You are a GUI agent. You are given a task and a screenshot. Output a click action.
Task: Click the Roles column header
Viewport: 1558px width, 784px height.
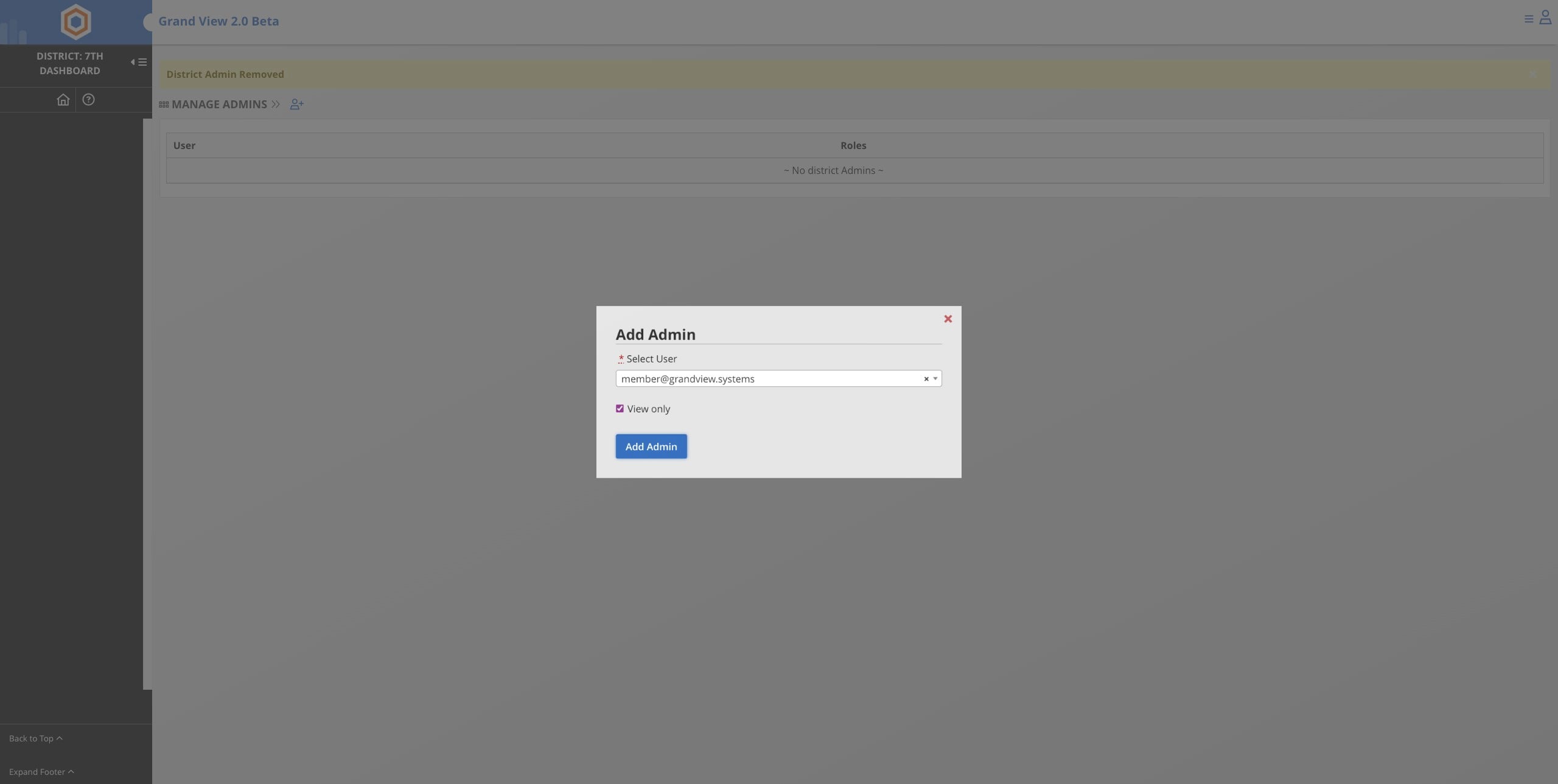[853, 146]
